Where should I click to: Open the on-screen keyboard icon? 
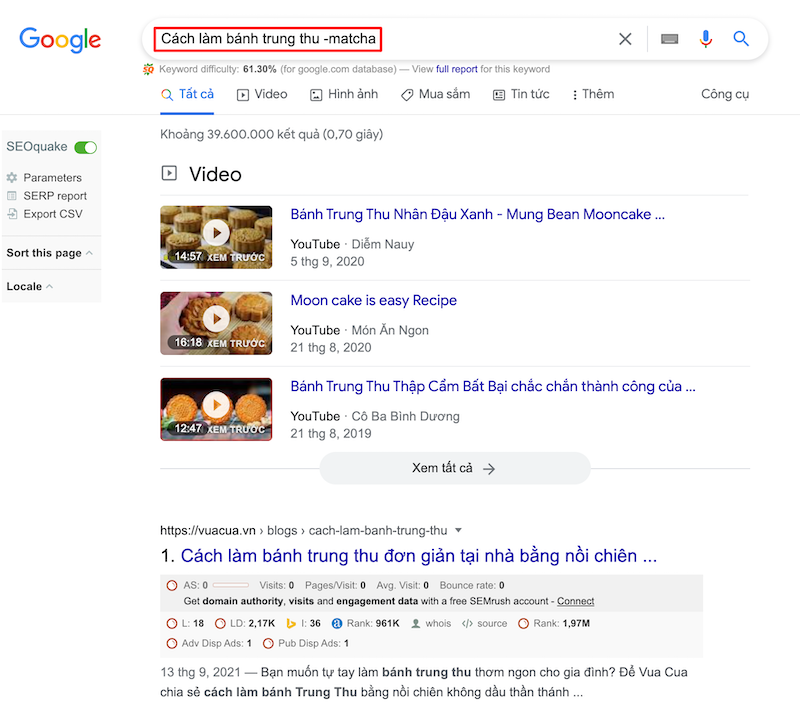pyautogui.click(x=669, y=38)
